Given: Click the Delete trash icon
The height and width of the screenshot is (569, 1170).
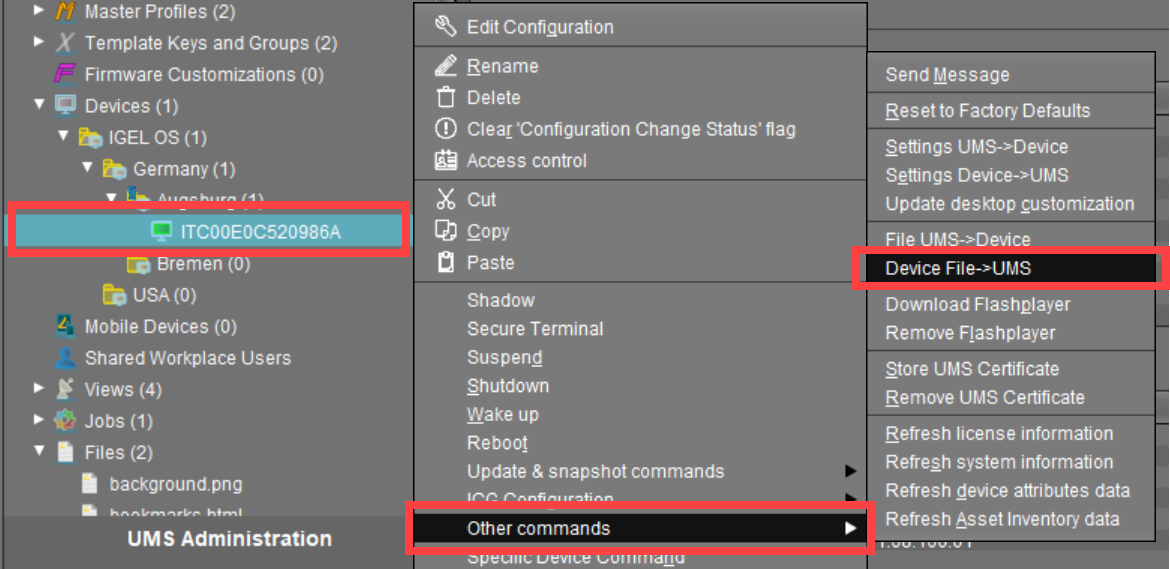Looking at the screenshot, I should (446, 98).
